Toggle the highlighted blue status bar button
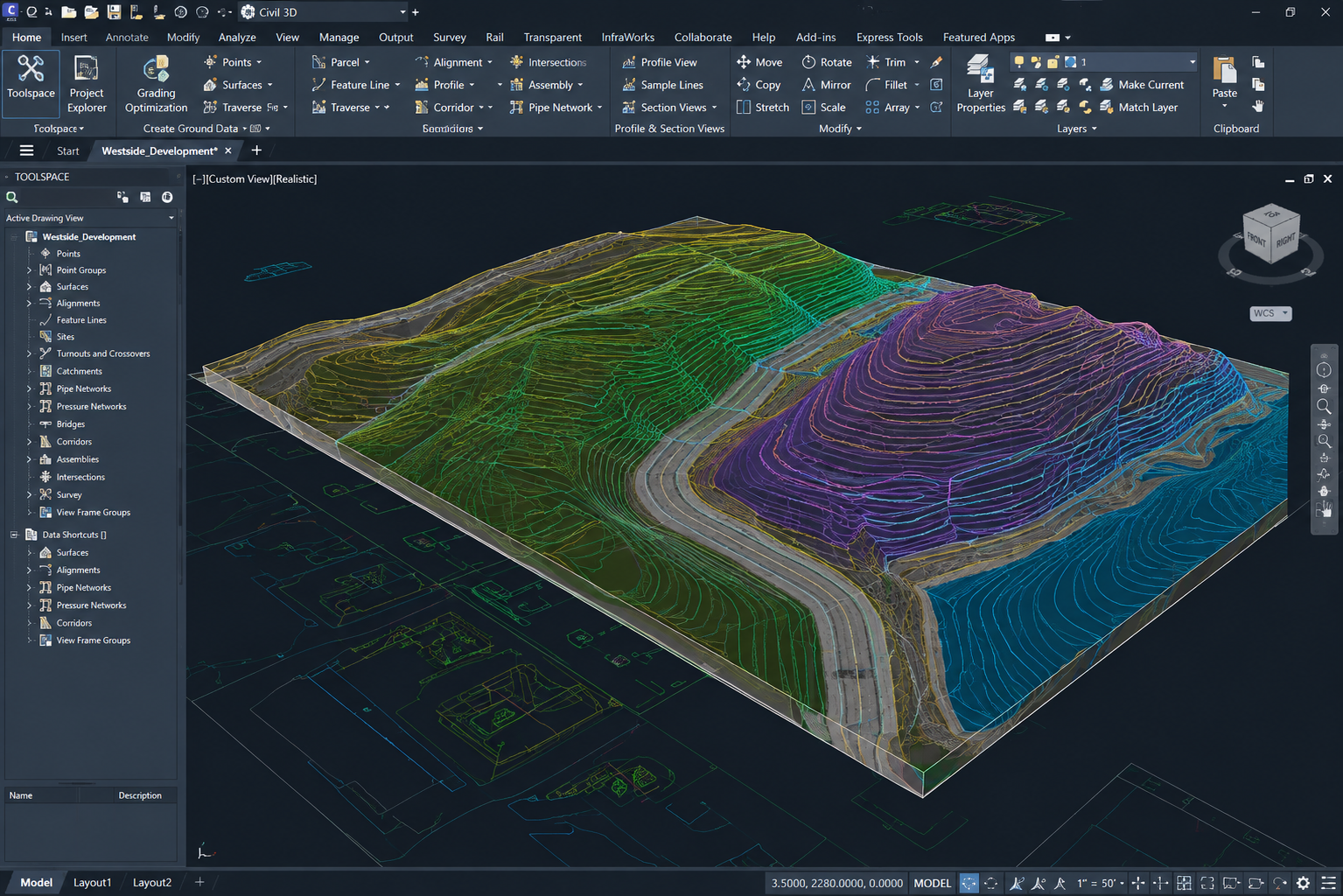 click(969, 883)
